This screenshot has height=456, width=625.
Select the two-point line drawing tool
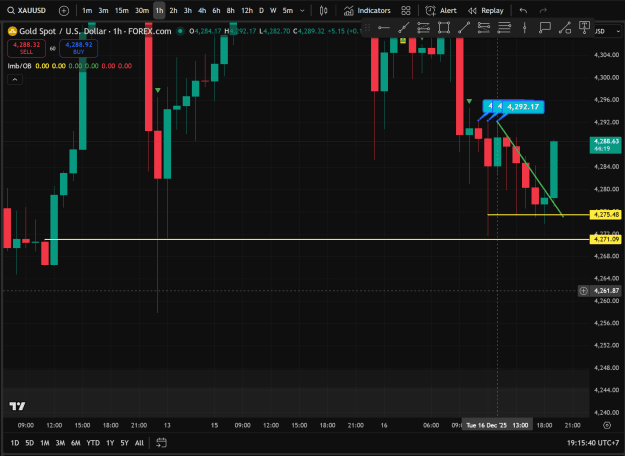pyautogui.click(x=464, y=28)
